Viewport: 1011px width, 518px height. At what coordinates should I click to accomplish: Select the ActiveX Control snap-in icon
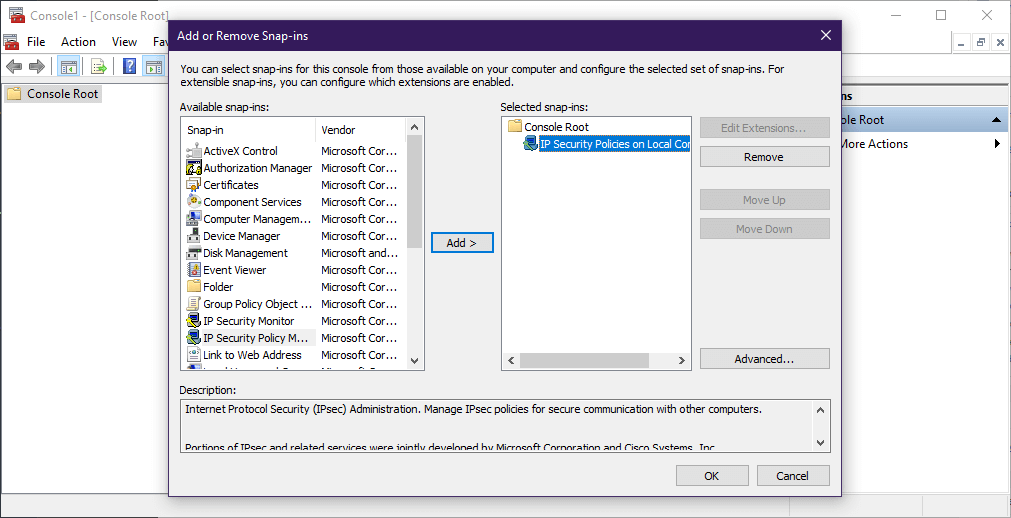point(194,151)
